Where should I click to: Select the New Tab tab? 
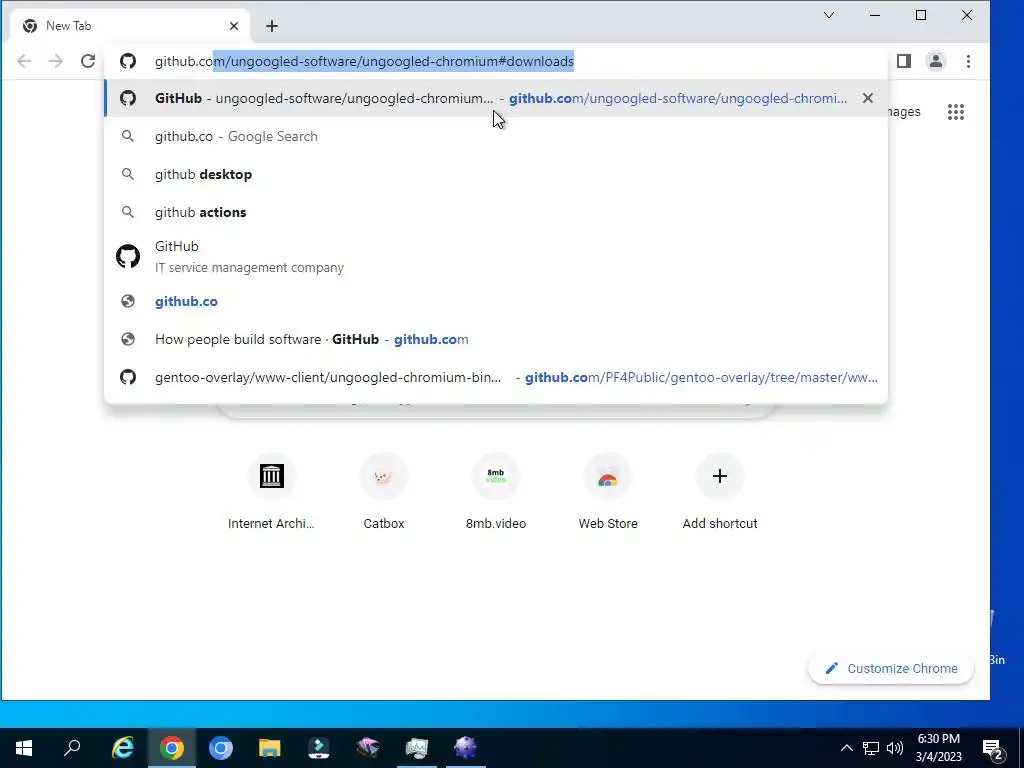[x=130, y=26]
